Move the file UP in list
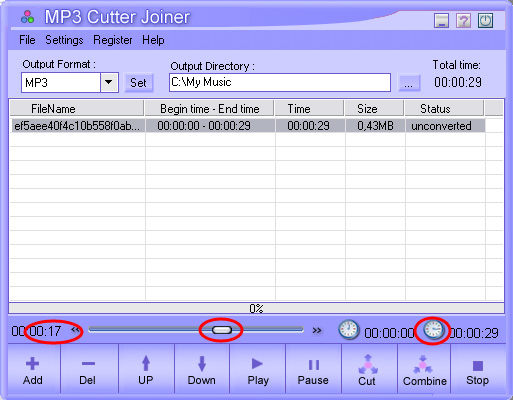Image resolution: width=513 pixels, height=400 pixels. [146, 369]
